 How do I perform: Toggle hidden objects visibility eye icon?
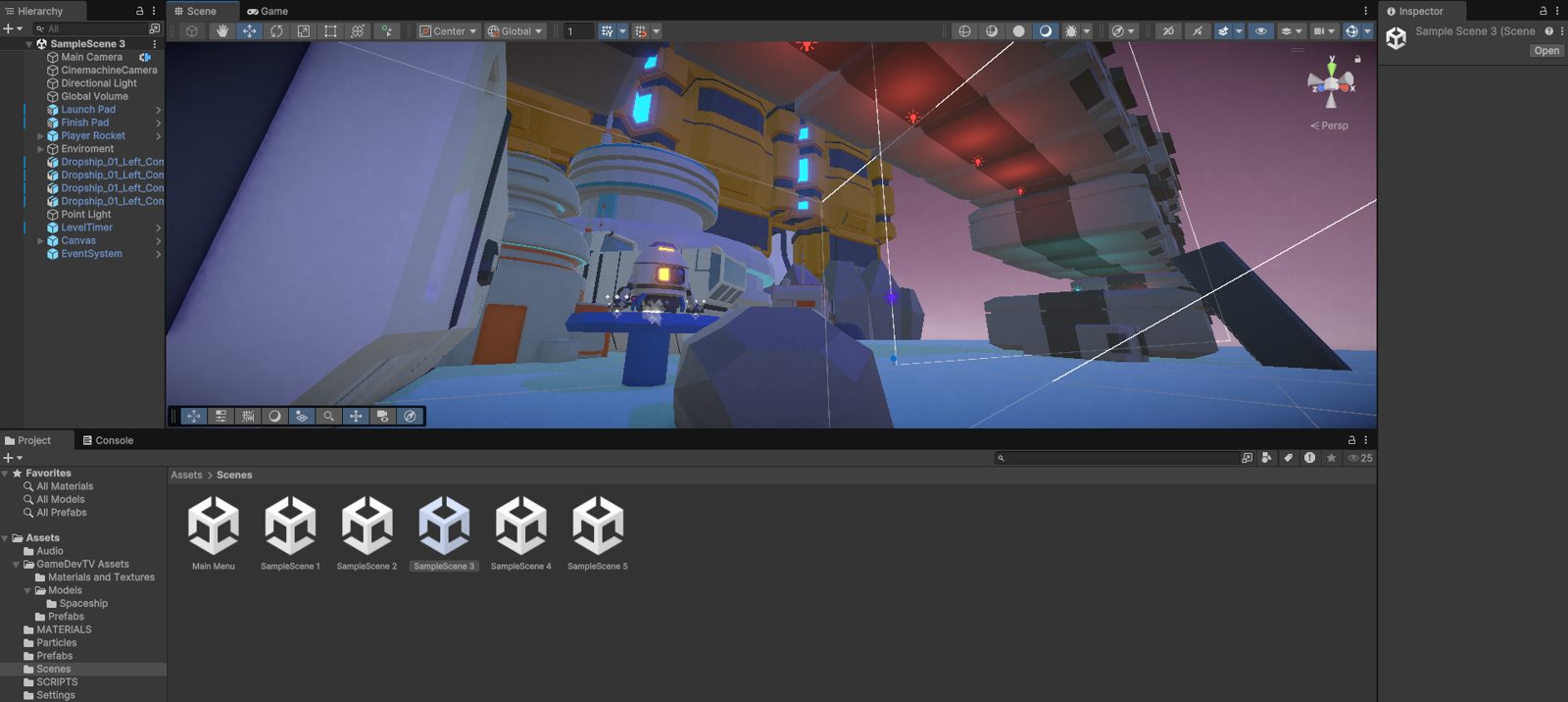click(x=1261, y=31)
